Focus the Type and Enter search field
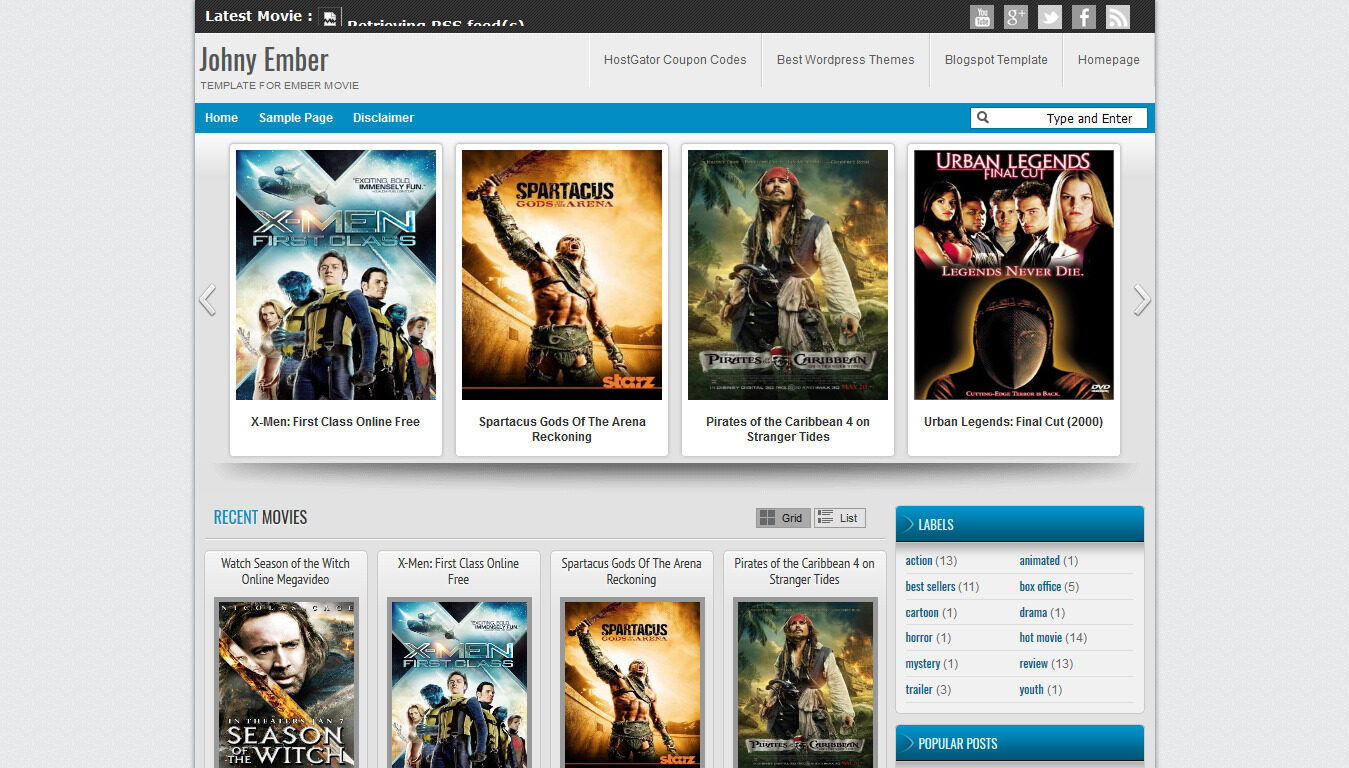The height and width of the screenshot is (768, 1349). click(1059, 118)
